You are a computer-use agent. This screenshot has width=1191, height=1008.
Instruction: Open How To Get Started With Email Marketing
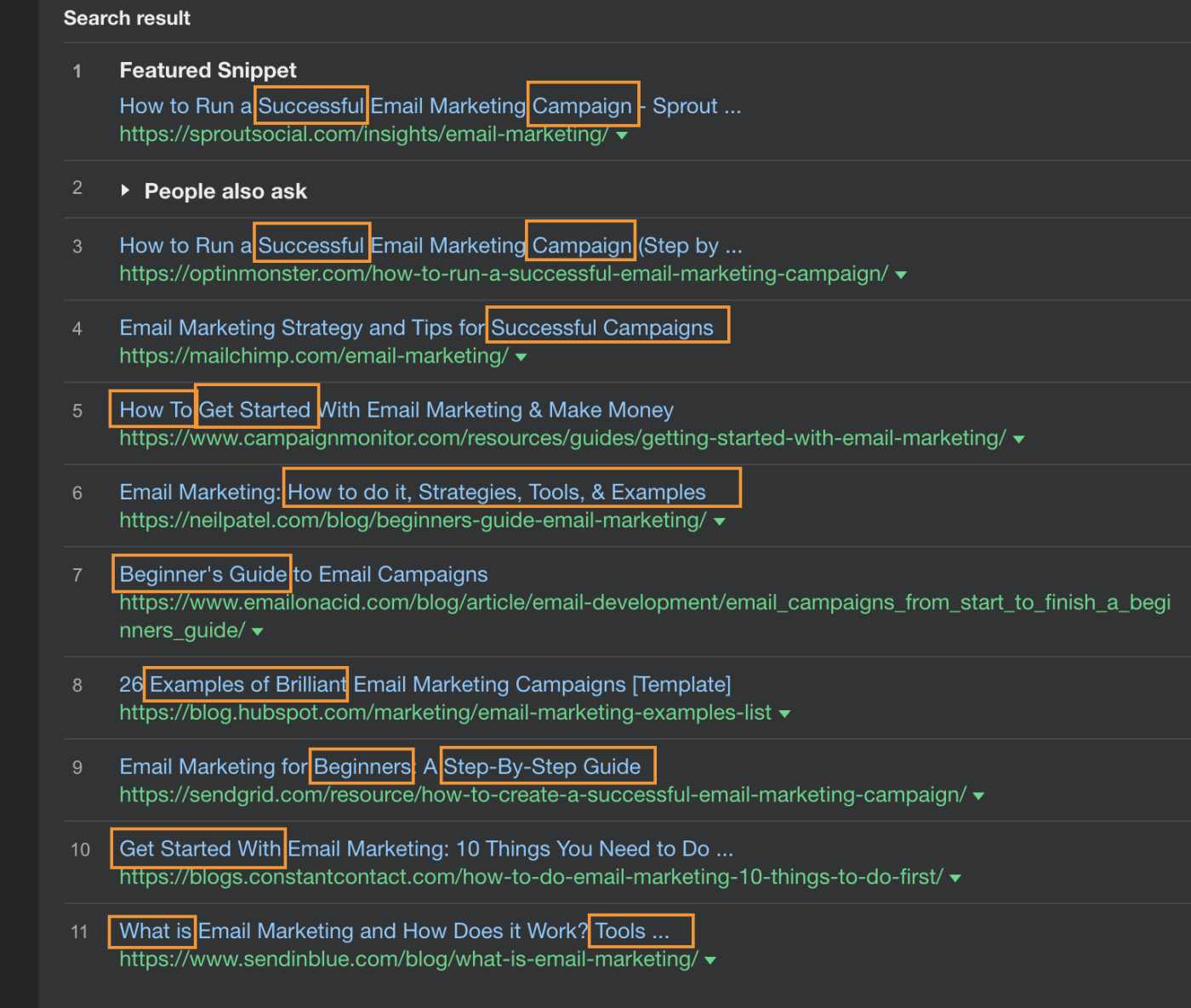[396, 410]
